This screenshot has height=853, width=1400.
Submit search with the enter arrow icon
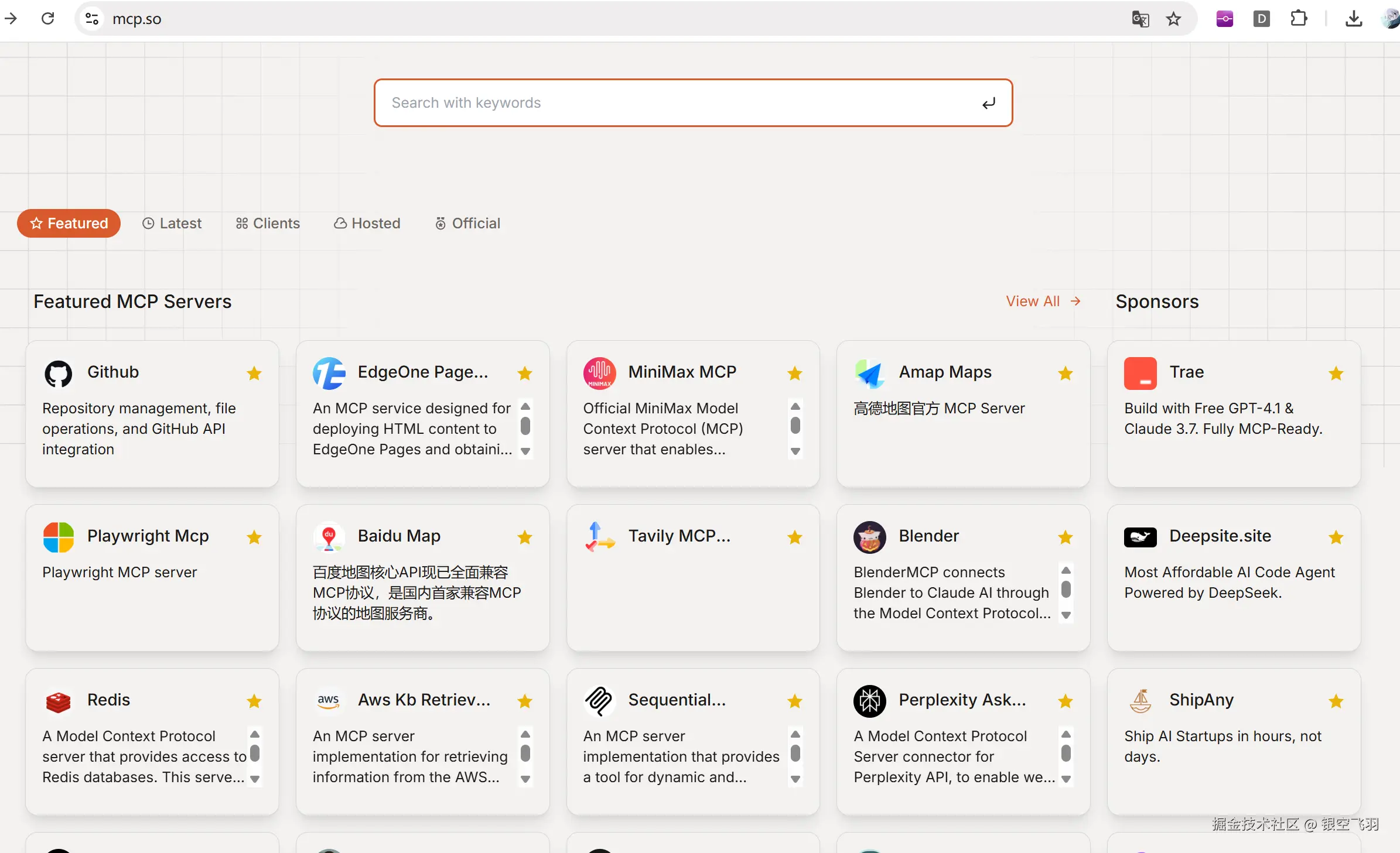click(x=989, y=104)
